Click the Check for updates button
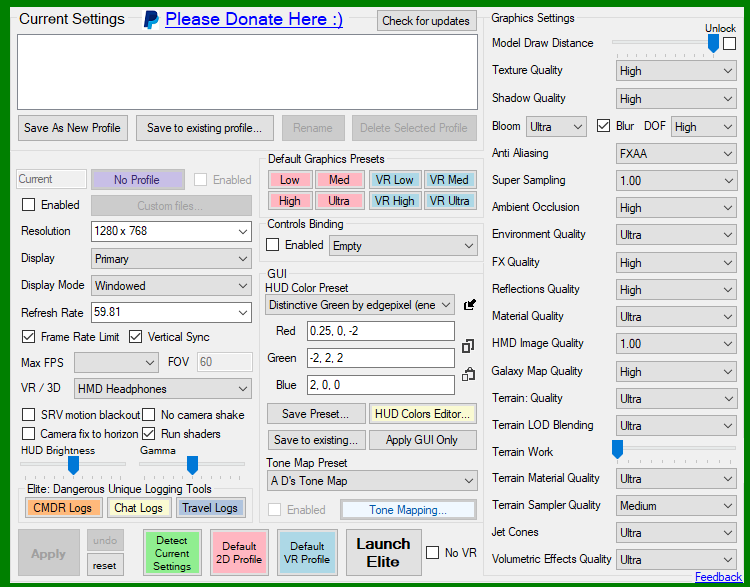Viewport: 750px width, 587px height. pyautogui.click(x=427, y=21)
